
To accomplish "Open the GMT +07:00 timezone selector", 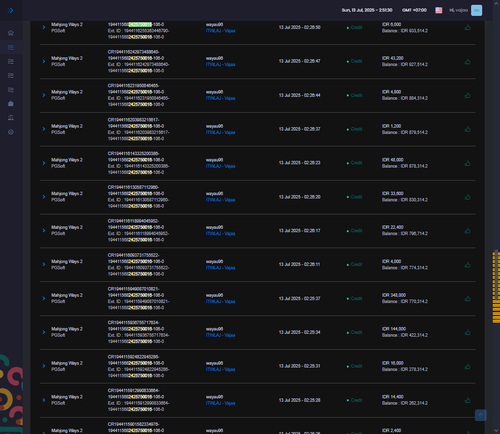I will point(414,10).
